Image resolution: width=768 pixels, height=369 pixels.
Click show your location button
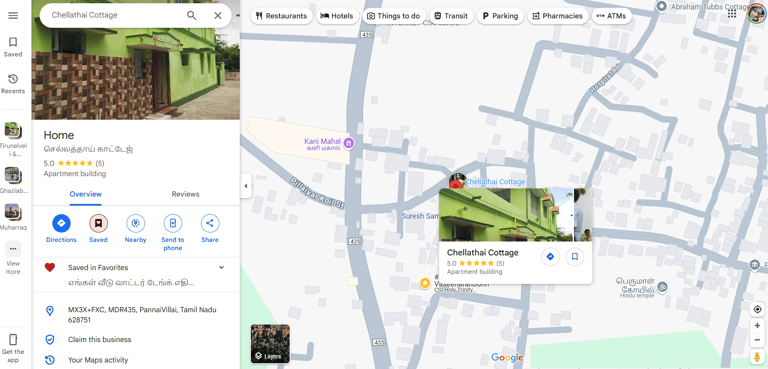click(x=757, y=309)
